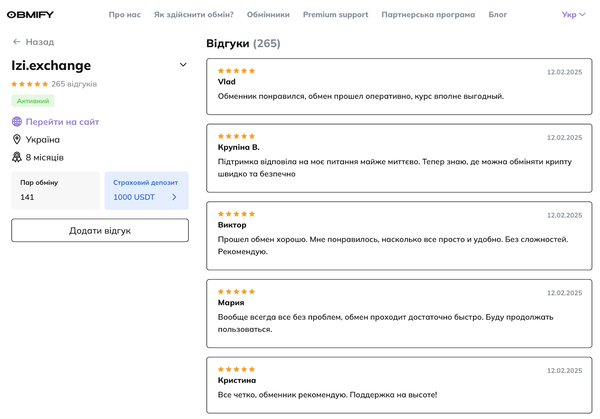Click the five stars on Vlad's review
Screen dimensions: 600x419
[236, 71]
